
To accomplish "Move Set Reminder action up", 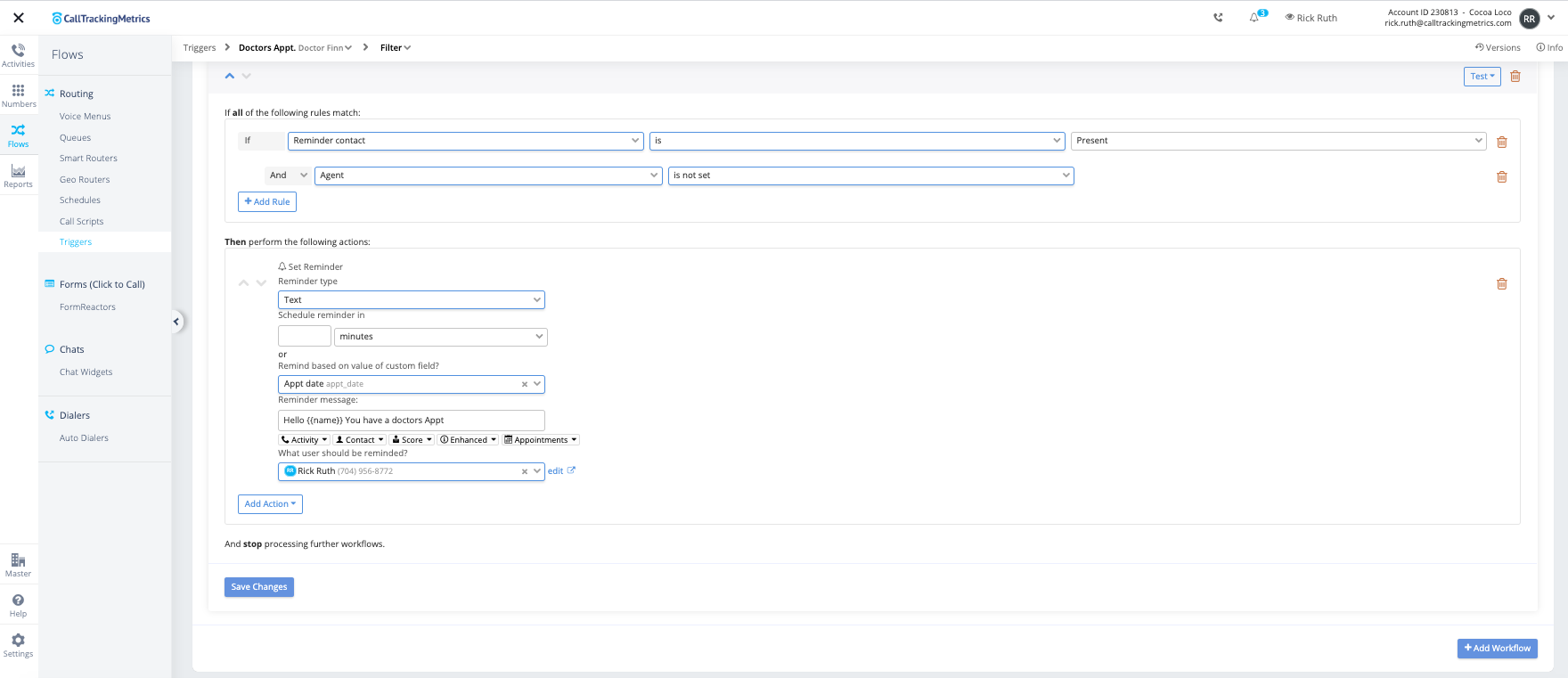I will pyautogui.click(x=243, y=283).
